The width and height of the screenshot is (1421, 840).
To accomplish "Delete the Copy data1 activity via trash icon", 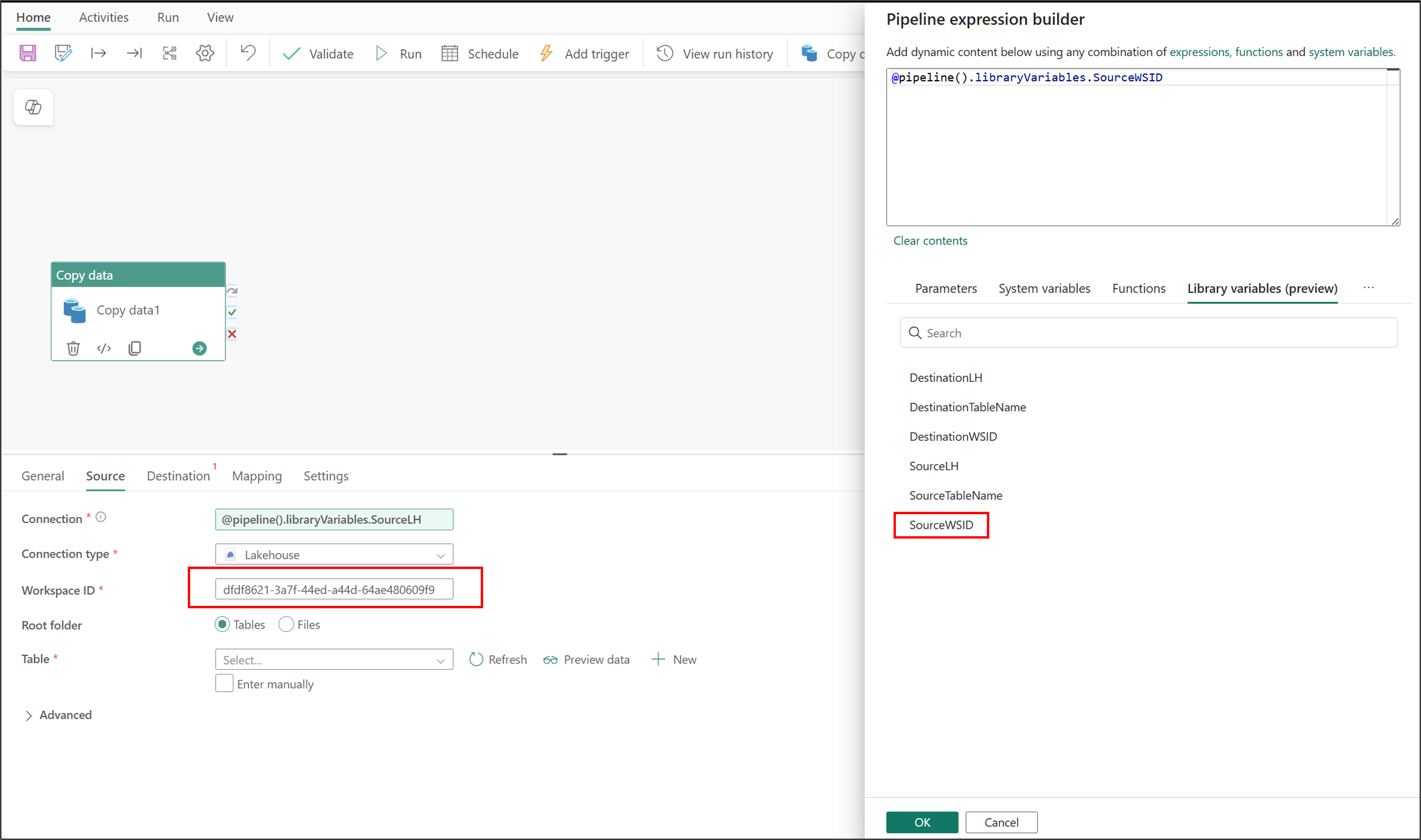I will click(x=73, y=348).
